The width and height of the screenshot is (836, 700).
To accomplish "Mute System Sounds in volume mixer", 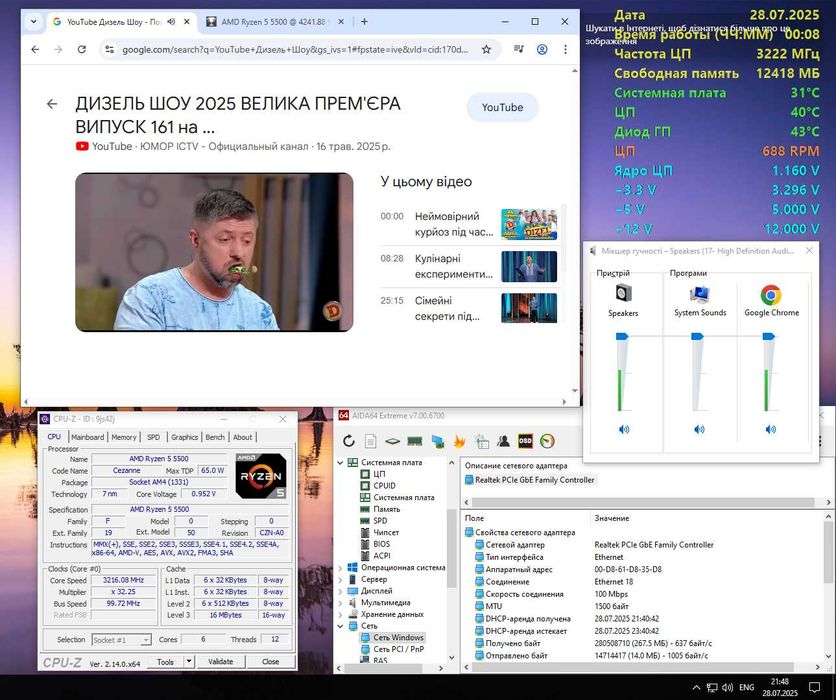I will (700, 429).
